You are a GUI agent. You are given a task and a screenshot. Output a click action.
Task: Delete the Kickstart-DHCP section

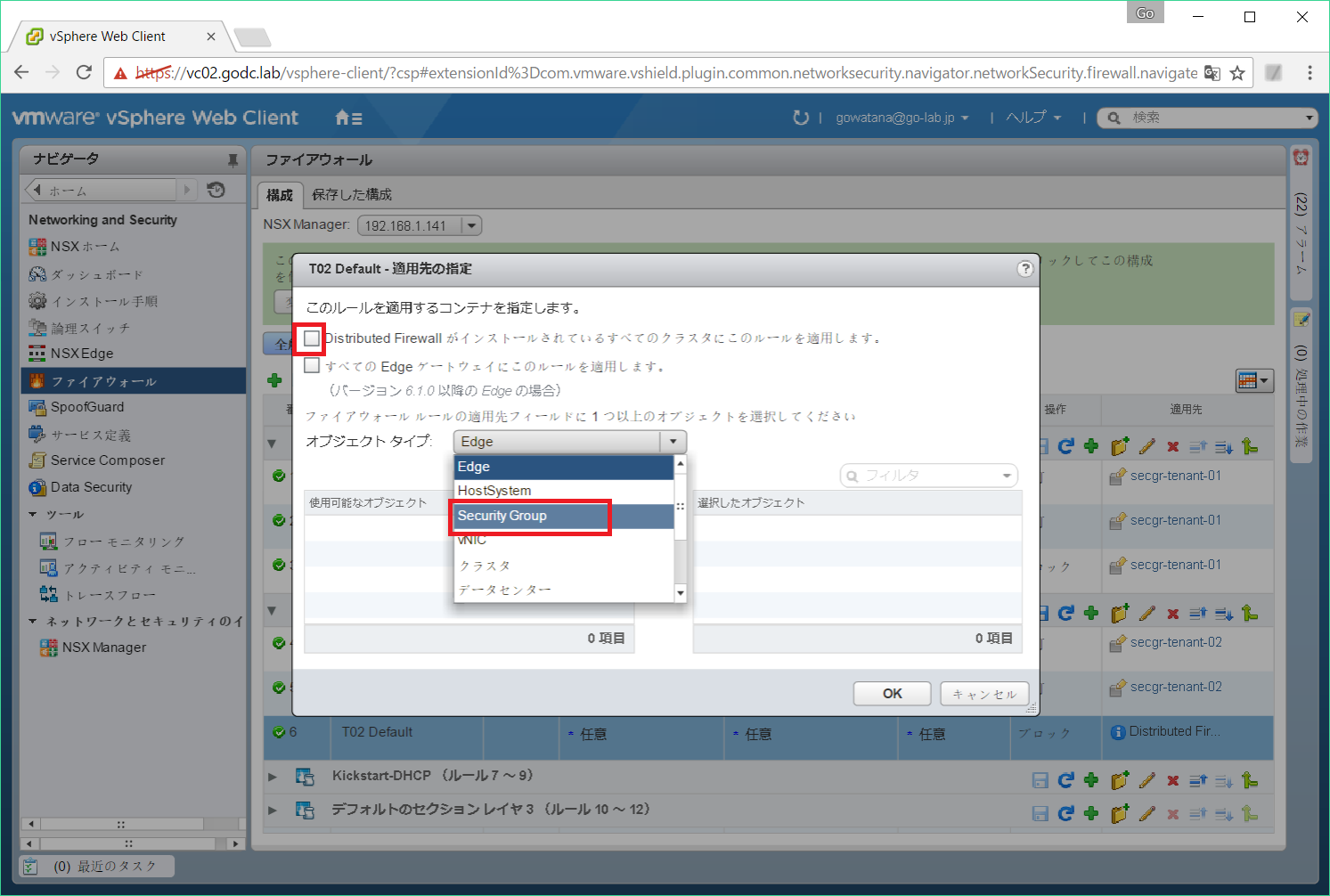1173,781
